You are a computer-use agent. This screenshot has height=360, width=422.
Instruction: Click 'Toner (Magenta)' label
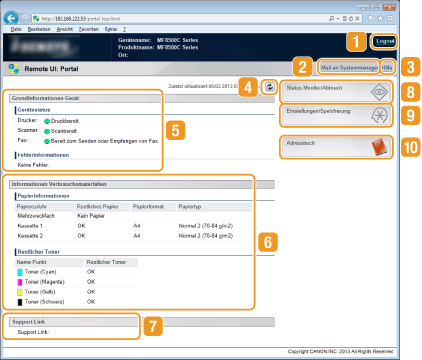[44, 282]
